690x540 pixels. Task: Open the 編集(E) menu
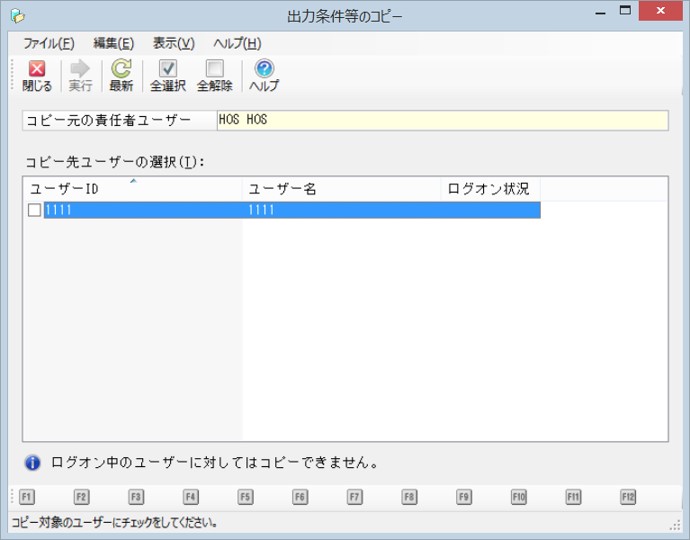point(114,44)
